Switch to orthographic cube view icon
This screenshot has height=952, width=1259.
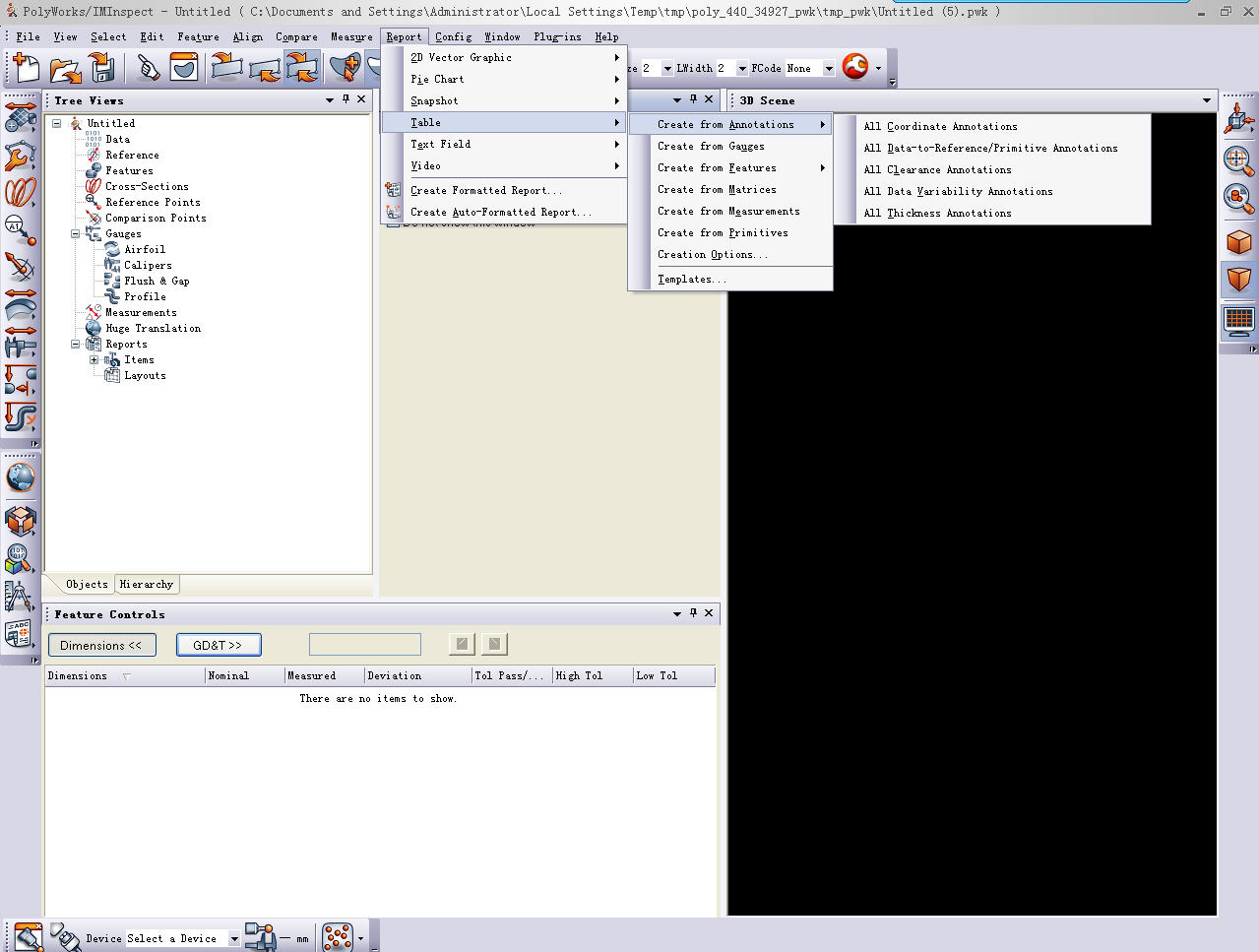click(x=1238, y=241)
